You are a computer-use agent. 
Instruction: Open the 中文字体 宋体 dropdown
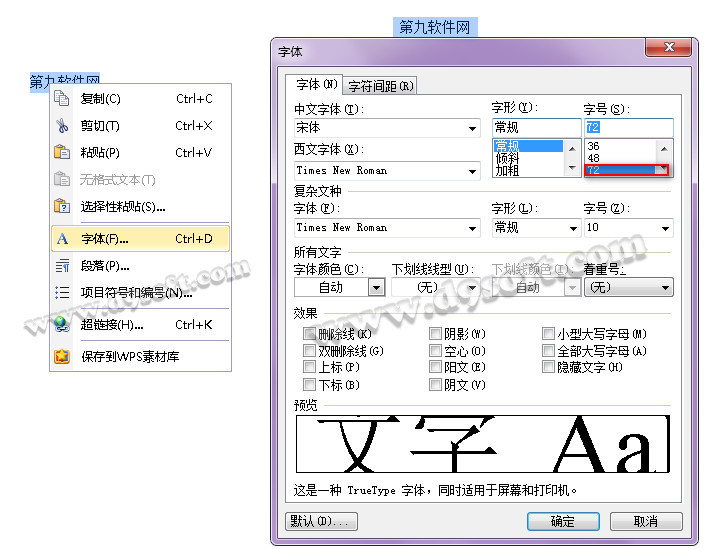pyautogui.click(x=387, y=128)
